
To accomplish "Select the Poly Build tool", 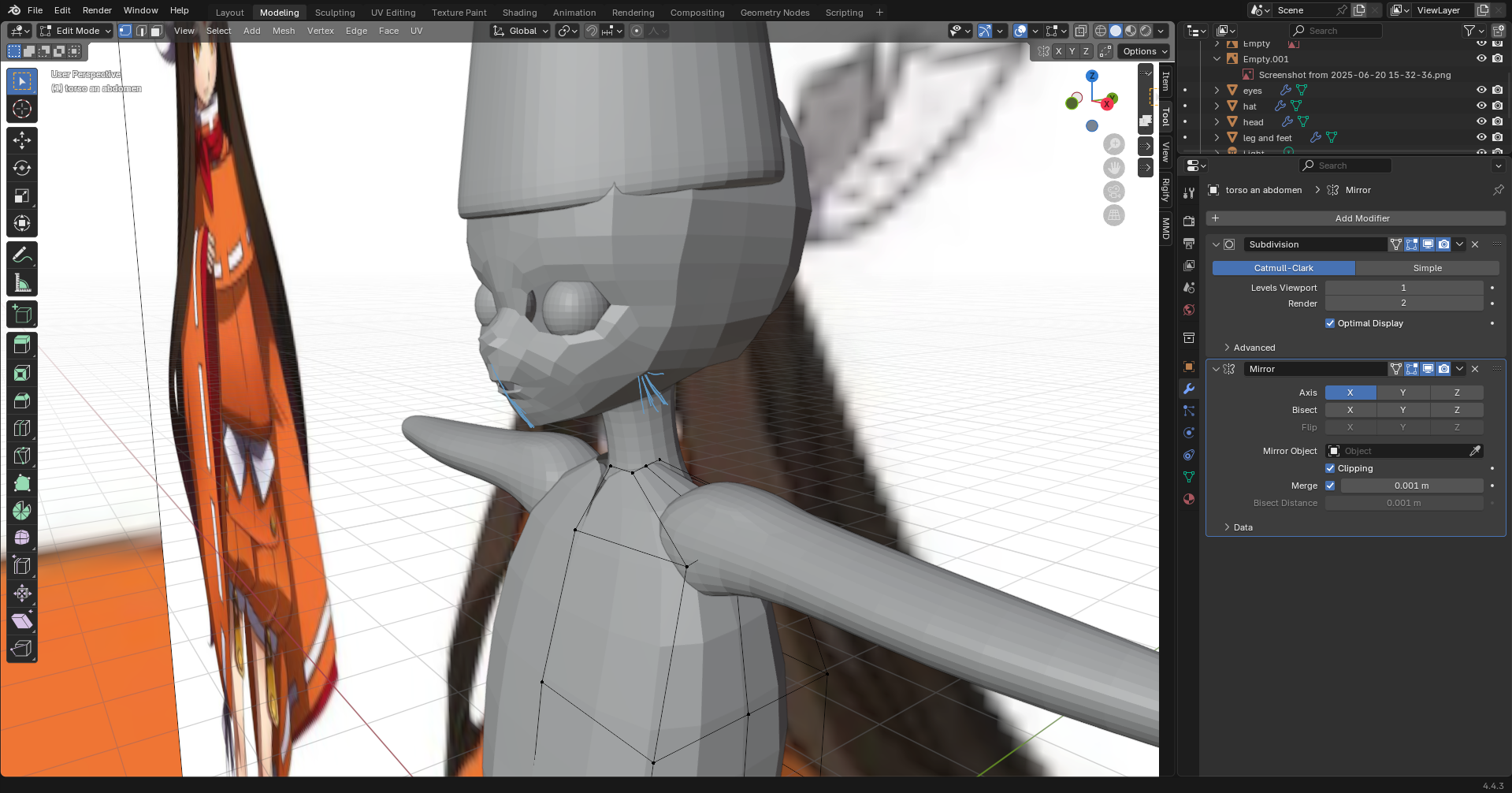I will pyautogui.click(x=22, y=483).
